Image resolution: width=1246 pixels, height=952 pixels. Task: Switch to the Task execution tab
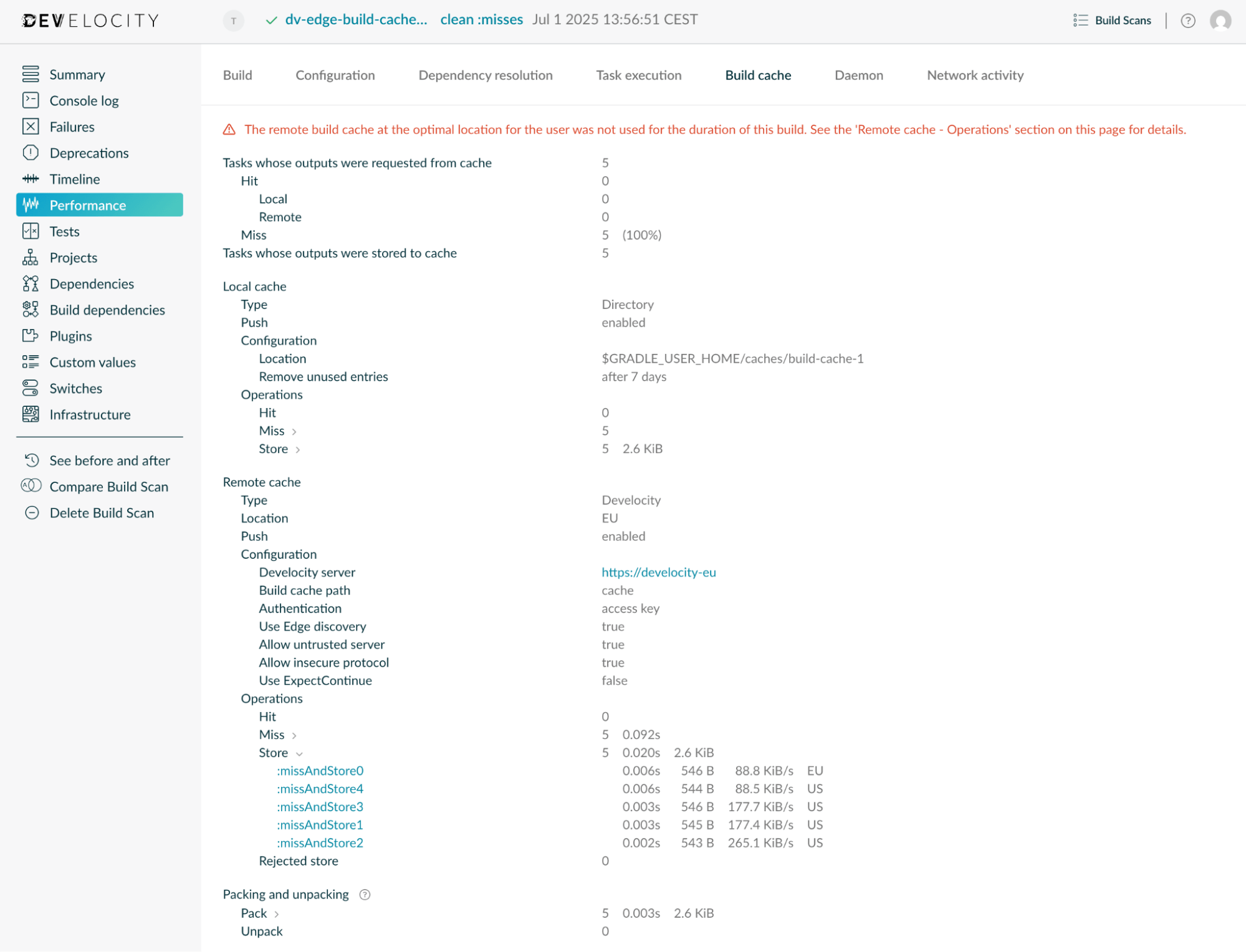(x=638, y=75)
